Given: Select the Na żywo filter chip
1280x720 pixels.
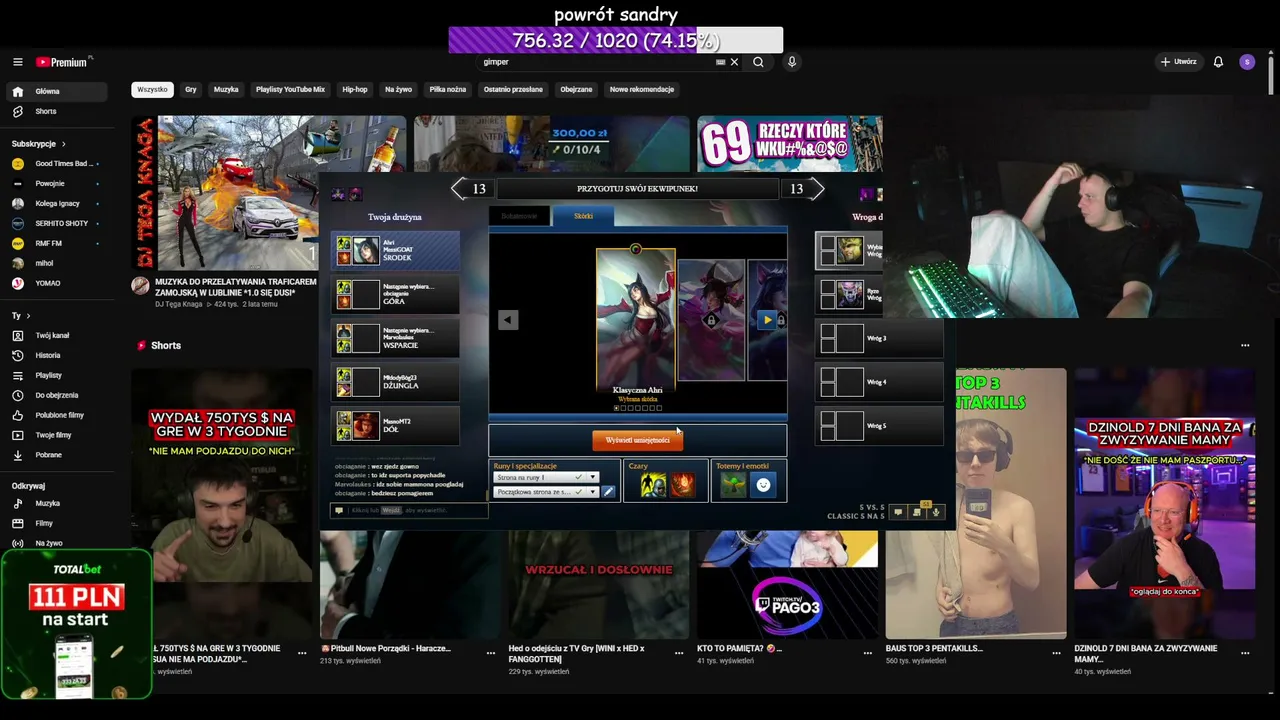Looking at the screenshot, I should click(x=398, y=90).
